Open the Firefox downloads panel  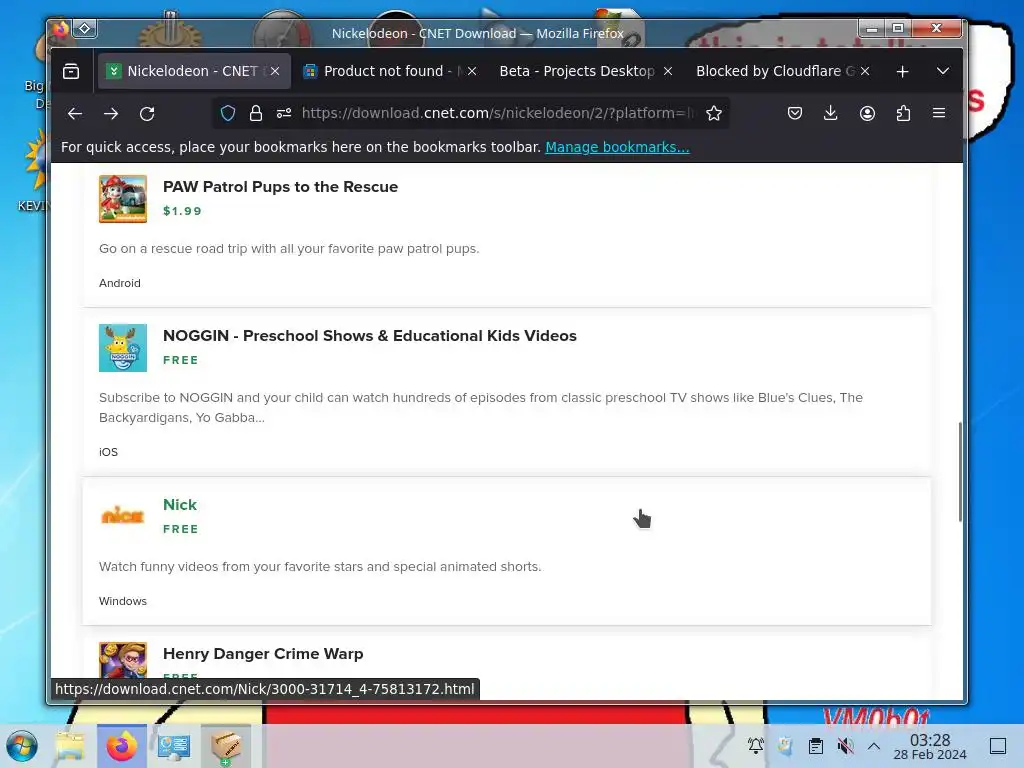click(831, 114)
